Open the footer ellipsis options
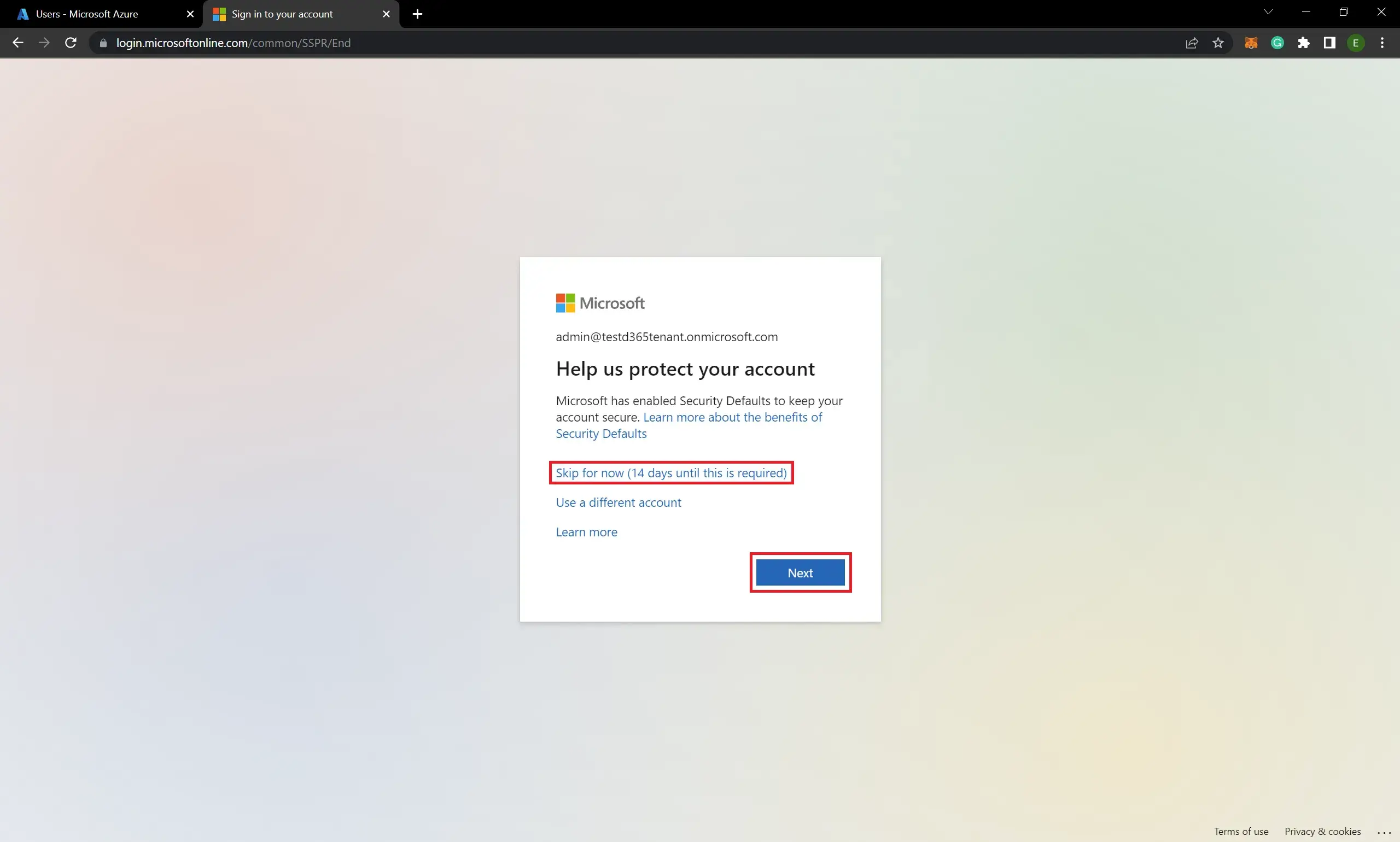 pyautogui.click(x=1384, y=832)
